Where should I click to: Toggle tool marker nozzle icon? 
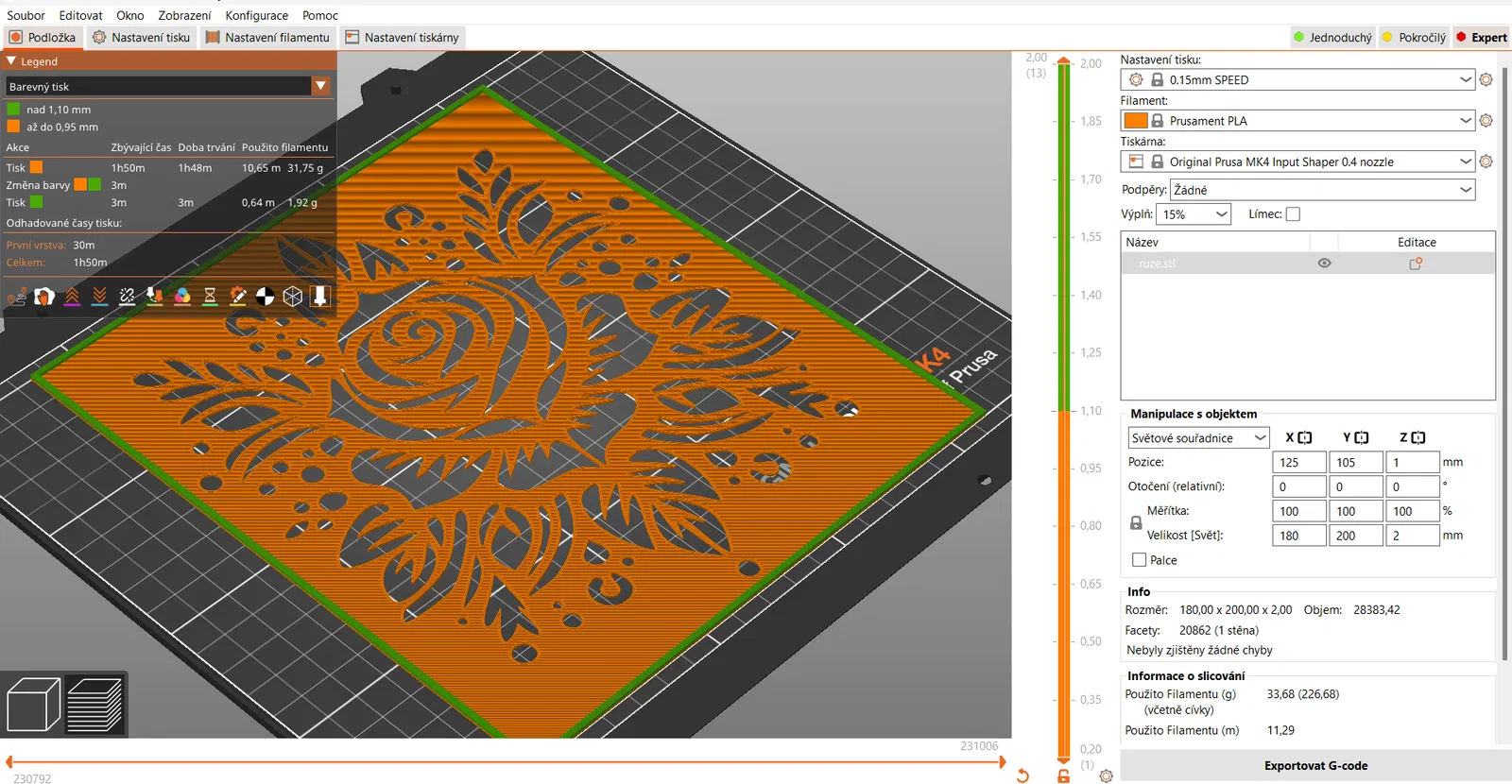[x=320, y=297]
